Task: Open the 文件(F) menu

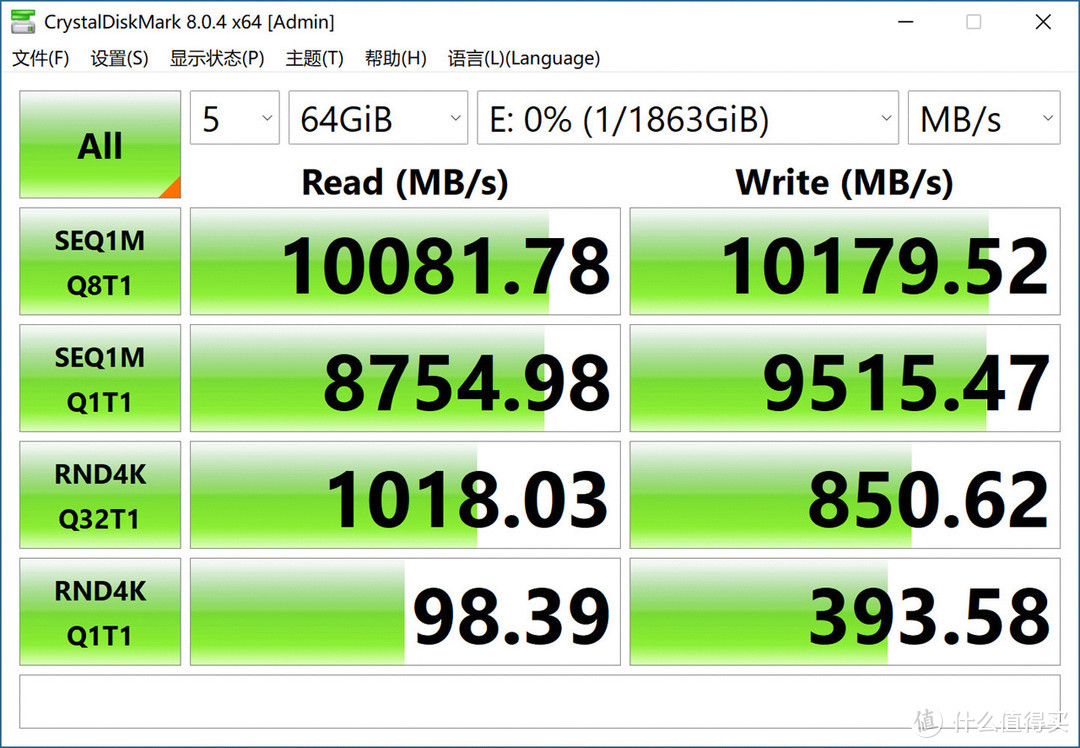Action: tap(41, 59)
